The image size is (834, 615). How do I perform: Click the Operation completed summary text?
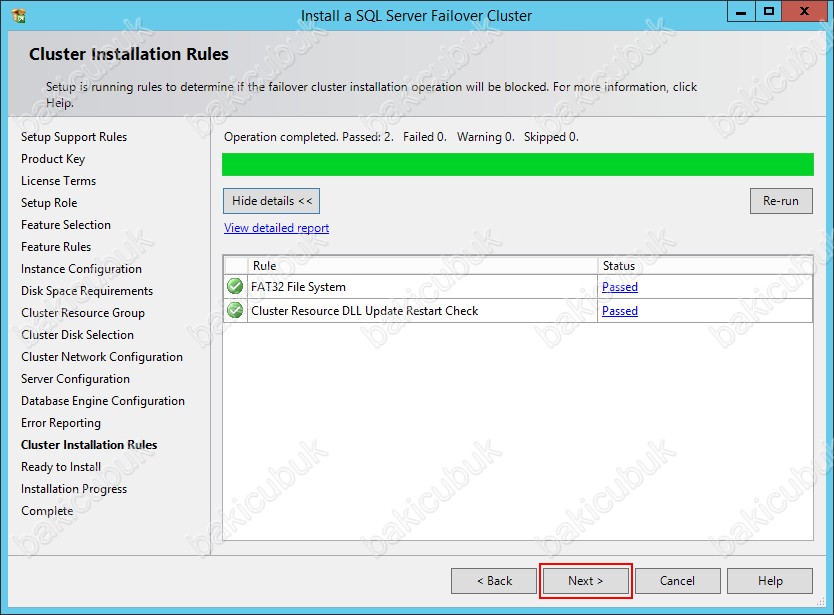coord(401,137)
